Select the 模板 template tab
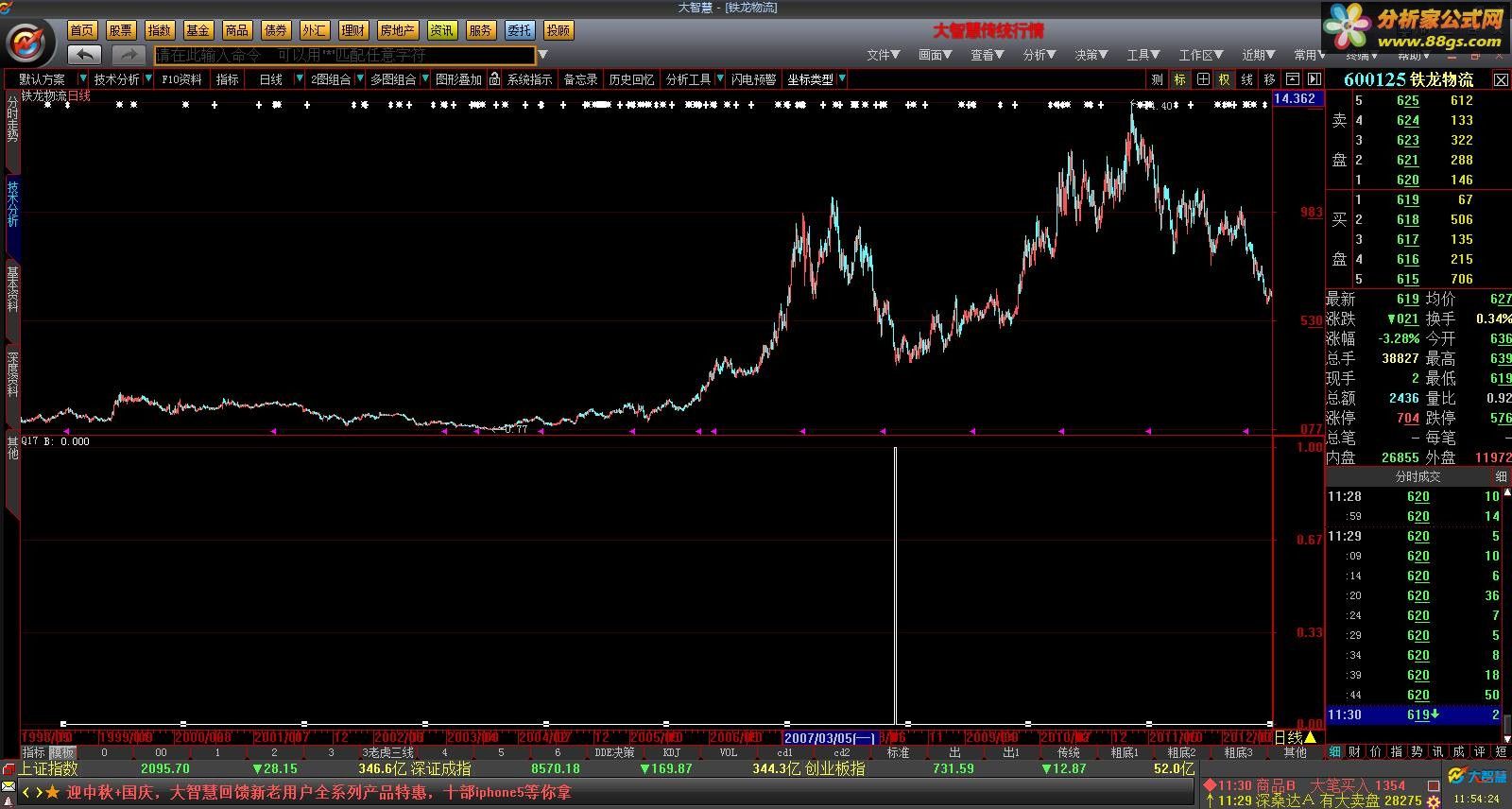1512x809 pixels. click(x=62, y=752)
